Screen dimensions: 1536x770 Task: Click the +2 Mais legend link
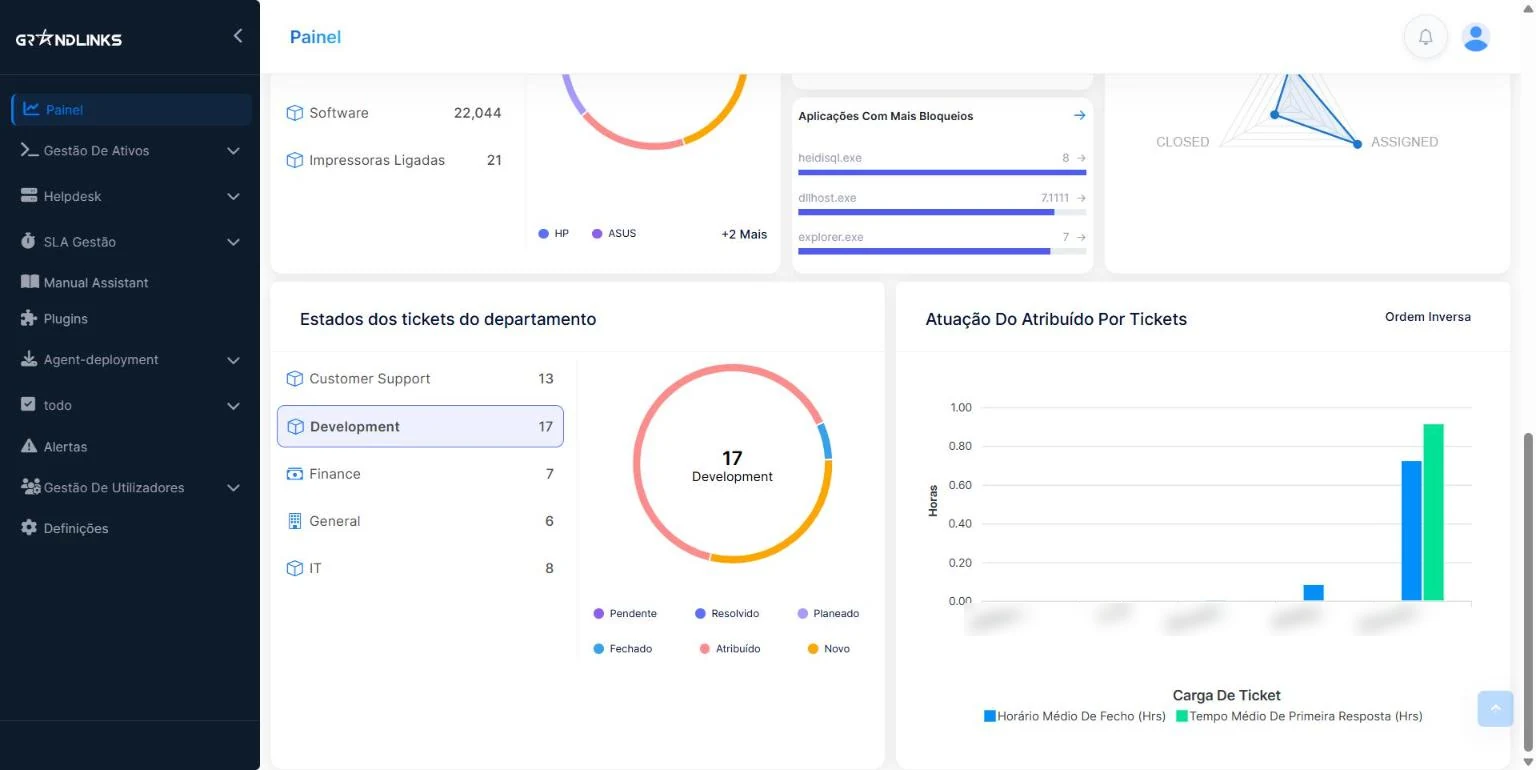(744, 234)
